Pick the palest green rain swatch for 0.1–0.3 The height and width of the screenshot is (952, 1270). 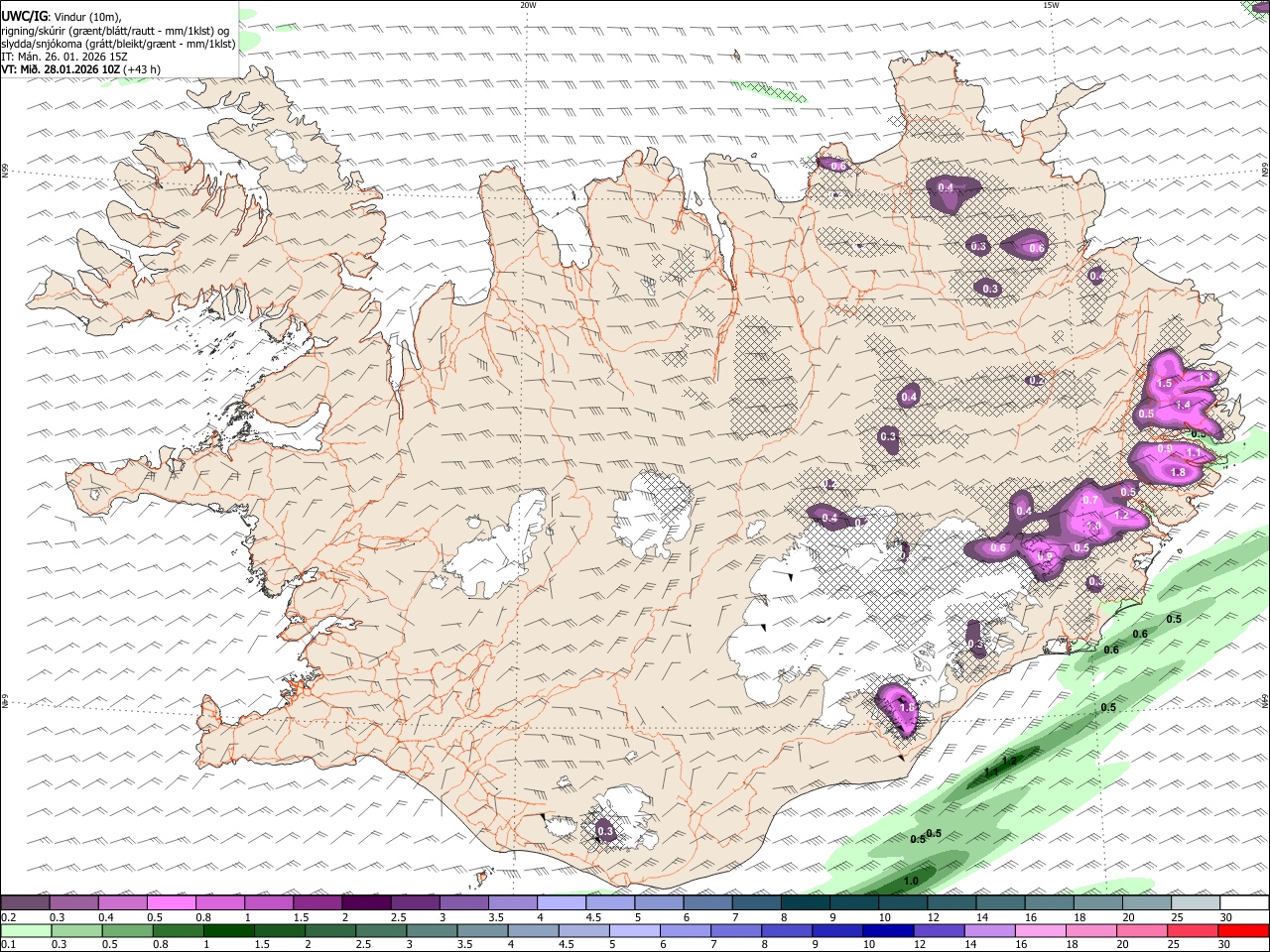26,930
